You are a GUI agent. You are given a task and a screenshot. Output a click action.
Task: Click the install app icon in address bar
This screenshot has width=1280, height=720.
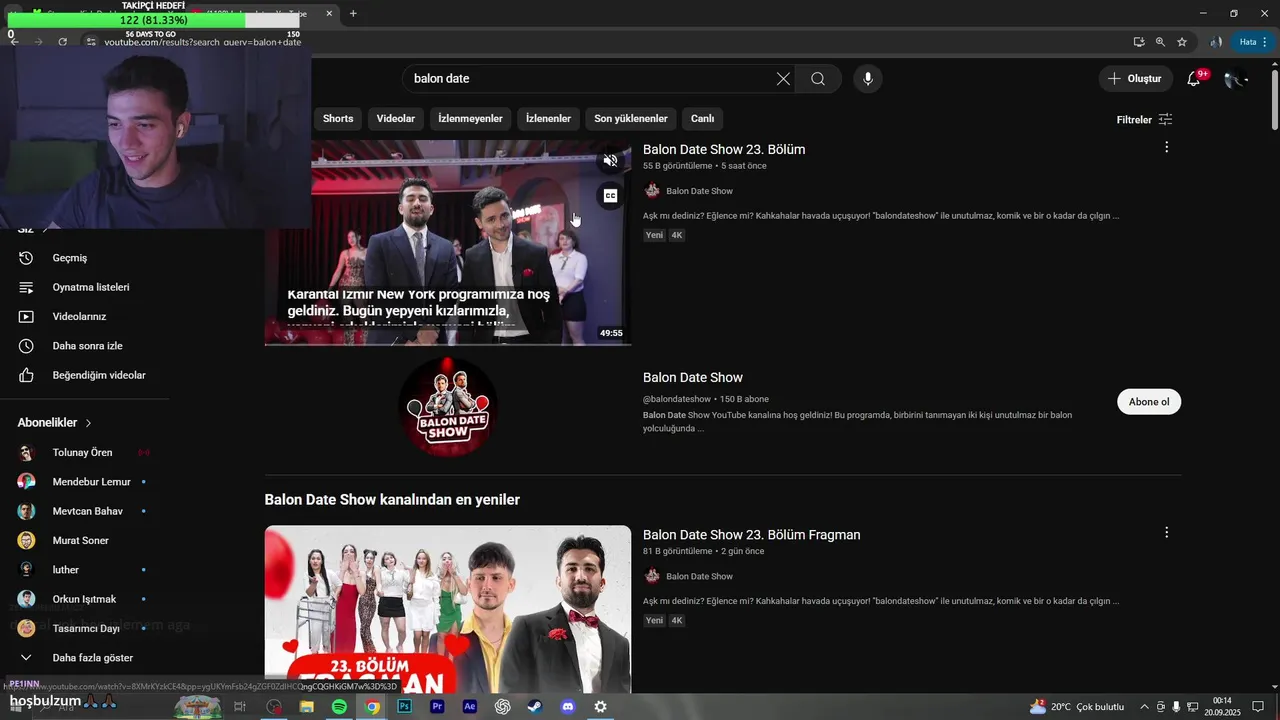(x=1138, y=42)
